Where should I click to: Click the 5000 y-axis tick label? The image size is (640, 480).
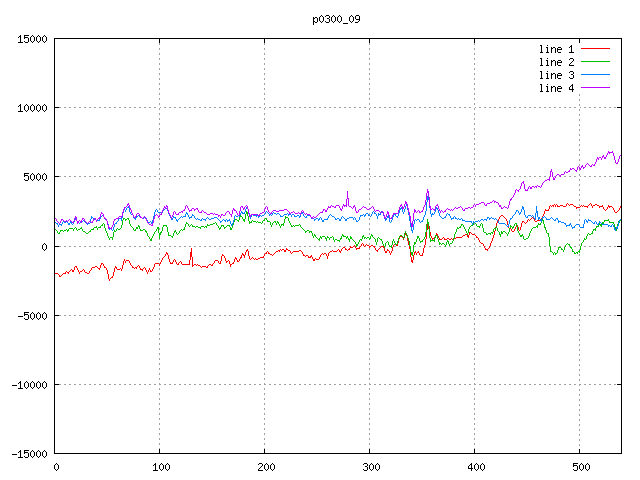pos(35,177)
